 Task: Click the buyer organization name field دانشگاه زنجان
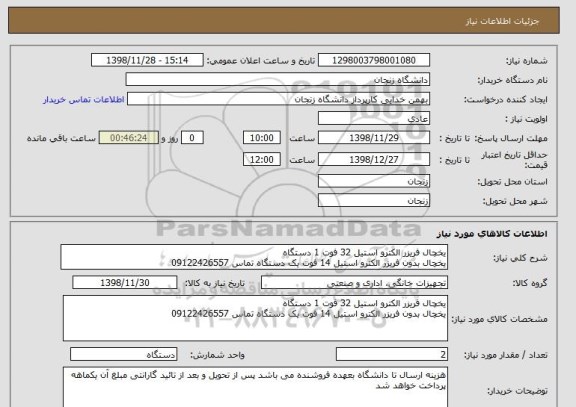point(278,79)
